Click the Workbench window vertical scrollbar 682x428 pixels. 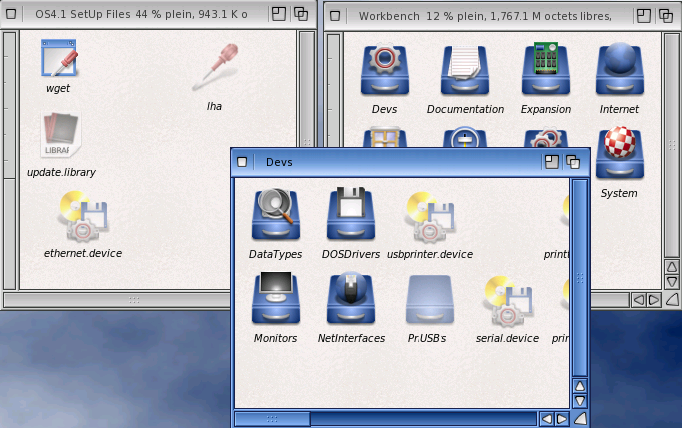pos(672,145)
